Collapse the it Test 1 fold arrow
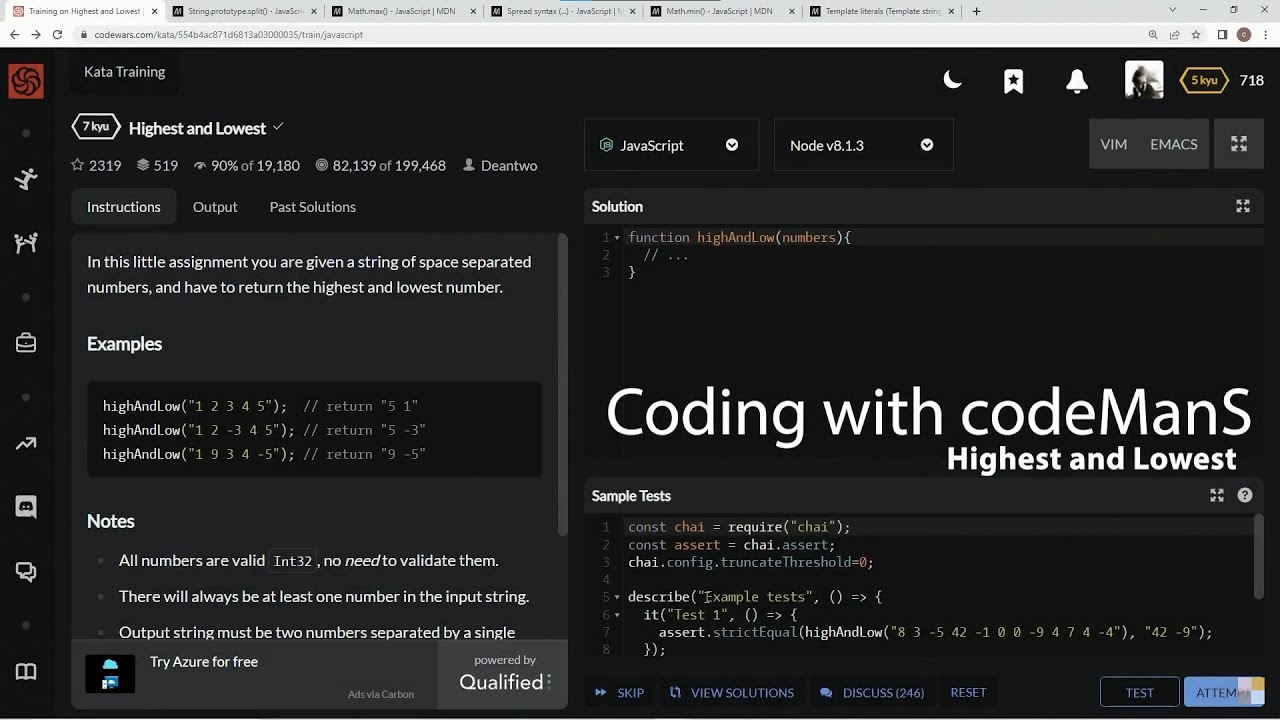The image size is (1280, 720). [x=617, y=615]
